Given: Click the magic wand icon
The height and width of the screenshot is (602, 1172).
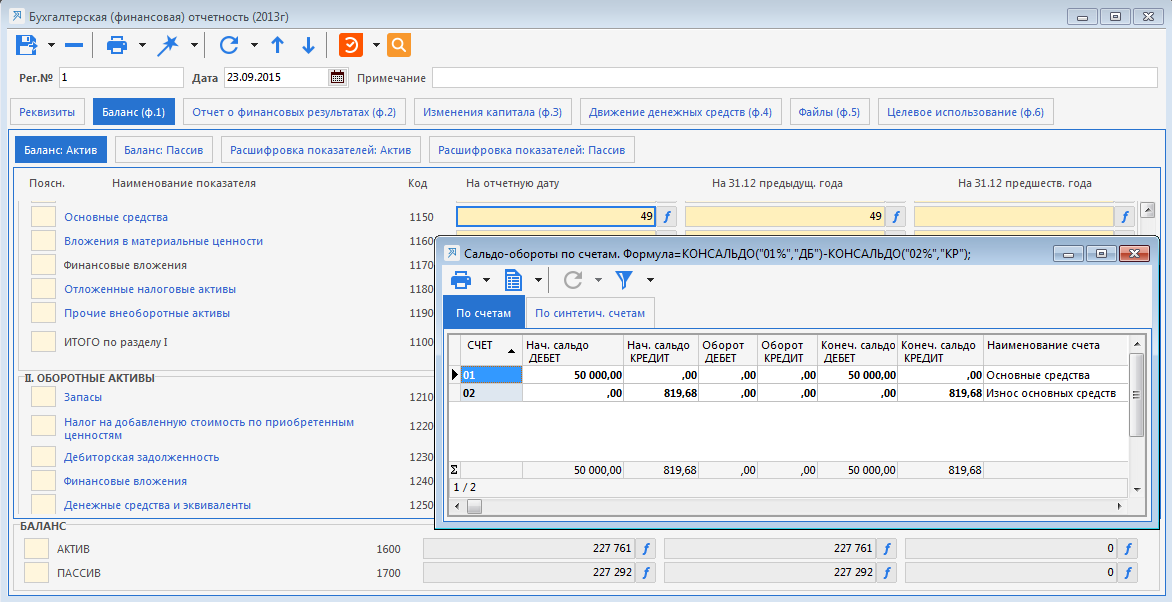Looking at the screenshot, I should 167,45.
